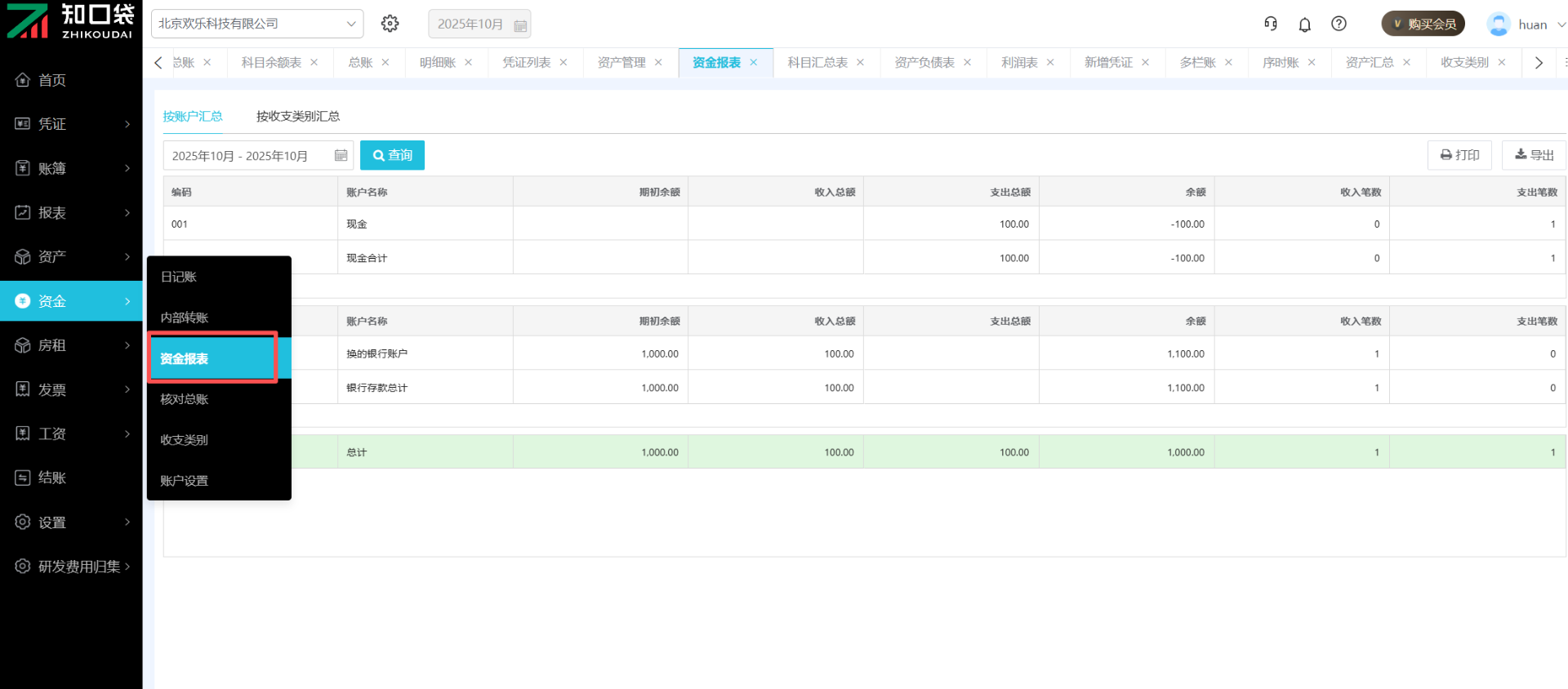Click the 打印 print button
1568x689 pixels.
click(x=1459, y=155)
